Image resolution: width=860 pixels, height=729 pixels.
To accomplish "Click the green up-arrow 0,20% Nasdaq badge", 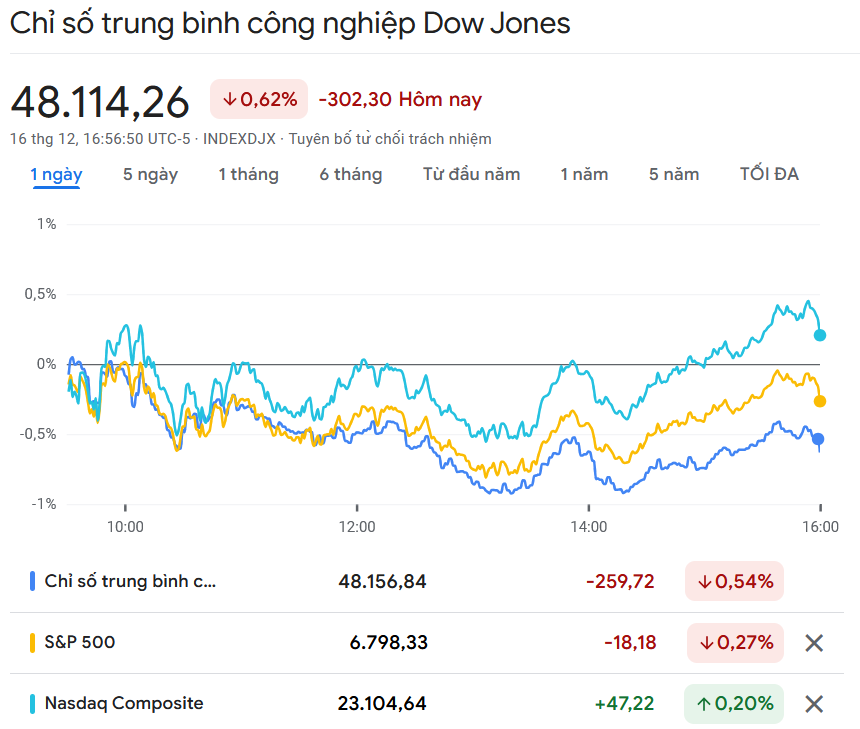I will [734, 704].
